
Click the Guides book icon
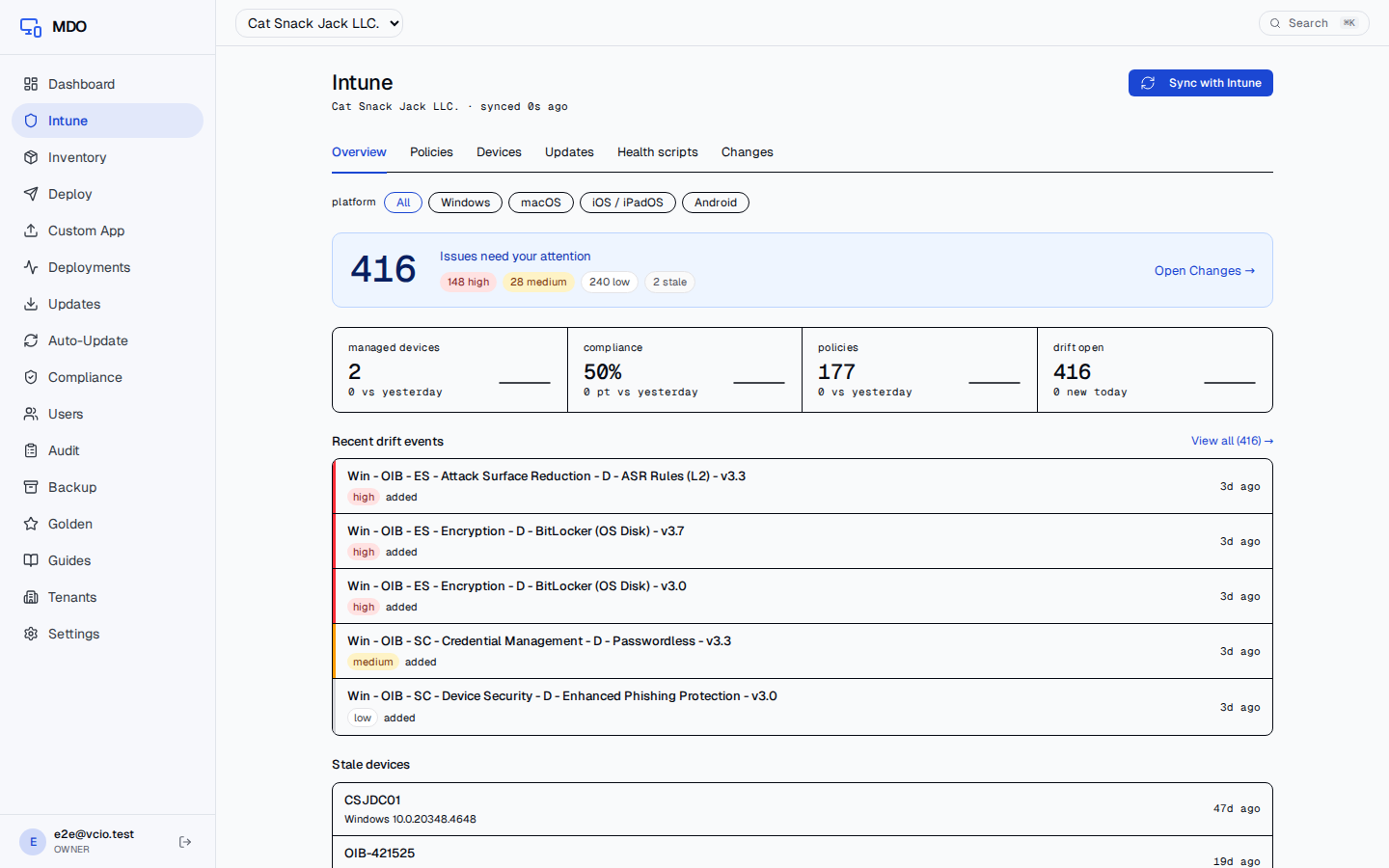coord(31,560)
